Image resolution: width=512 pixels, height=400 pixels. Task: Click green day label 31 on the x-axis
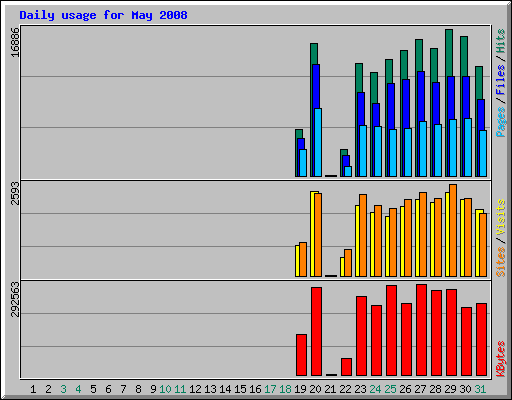480,389
